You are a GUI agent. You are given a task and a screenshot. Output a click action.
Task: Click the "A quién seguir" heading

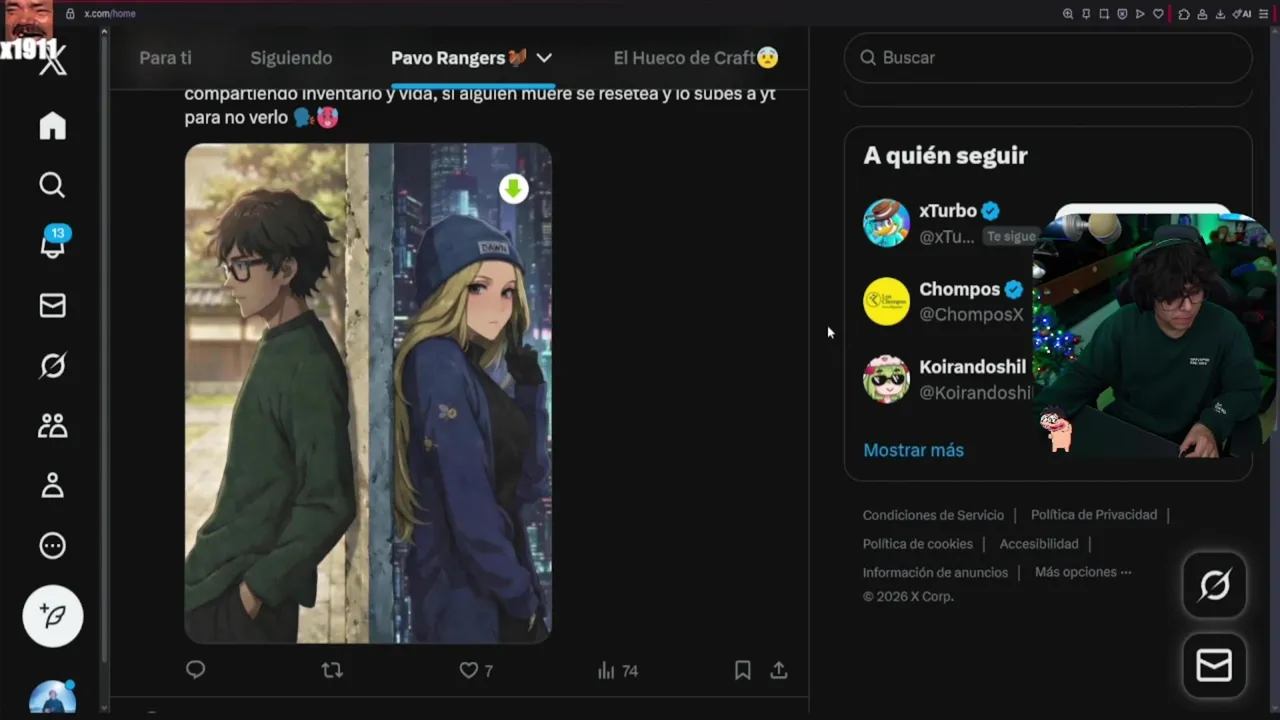(x=945, y=156)
